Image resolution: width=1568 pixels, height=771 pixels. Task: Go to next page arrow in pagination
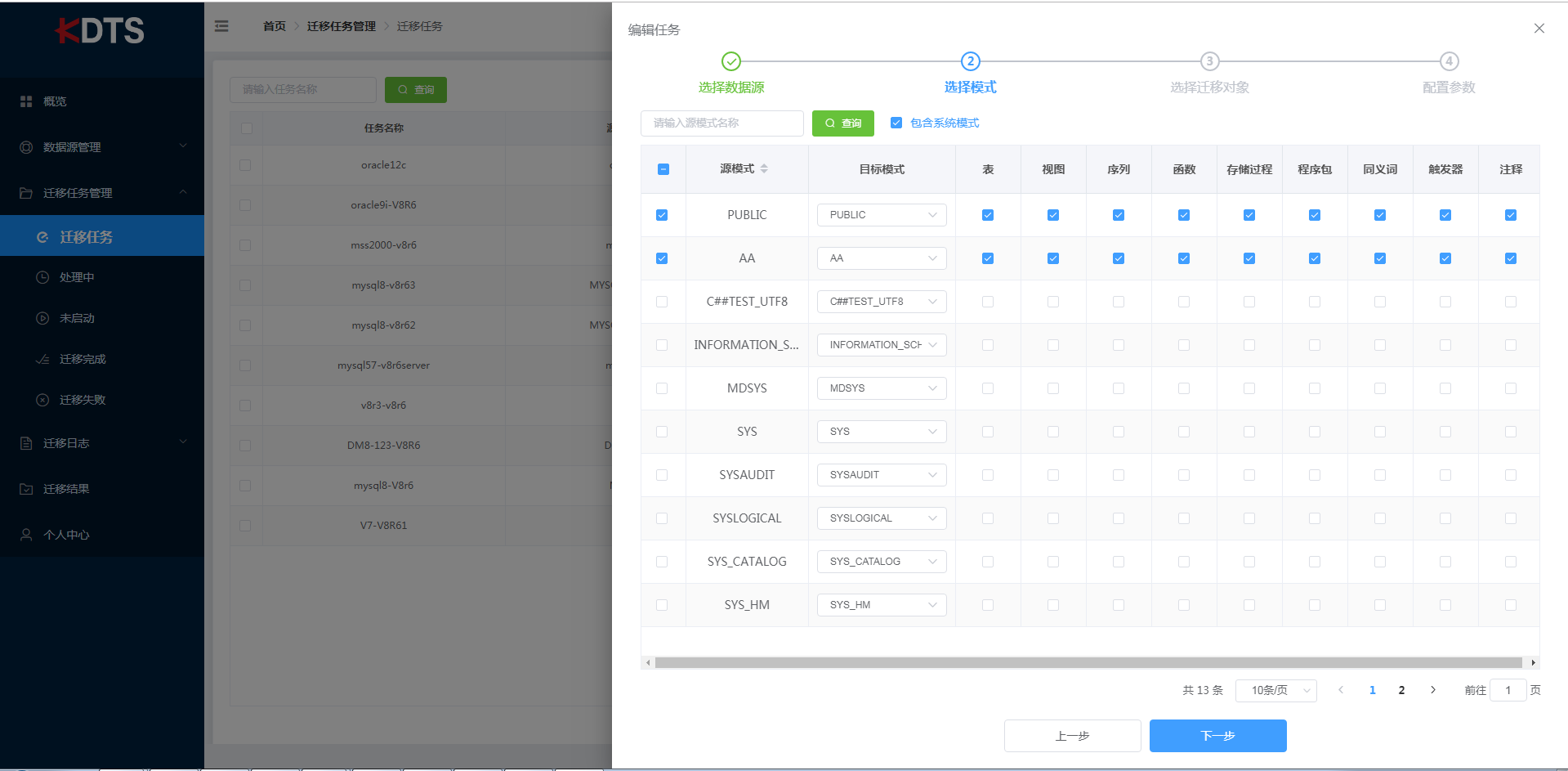pos(1433,690)
